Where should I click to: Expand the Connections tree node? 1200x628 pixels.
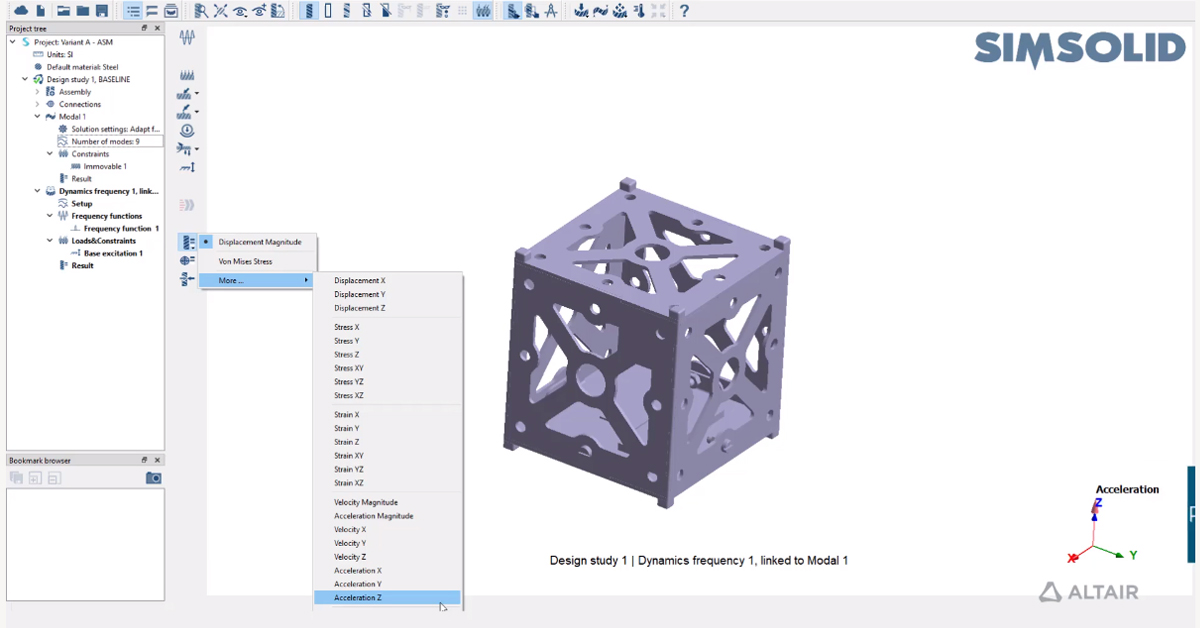[x=38, y=104]
